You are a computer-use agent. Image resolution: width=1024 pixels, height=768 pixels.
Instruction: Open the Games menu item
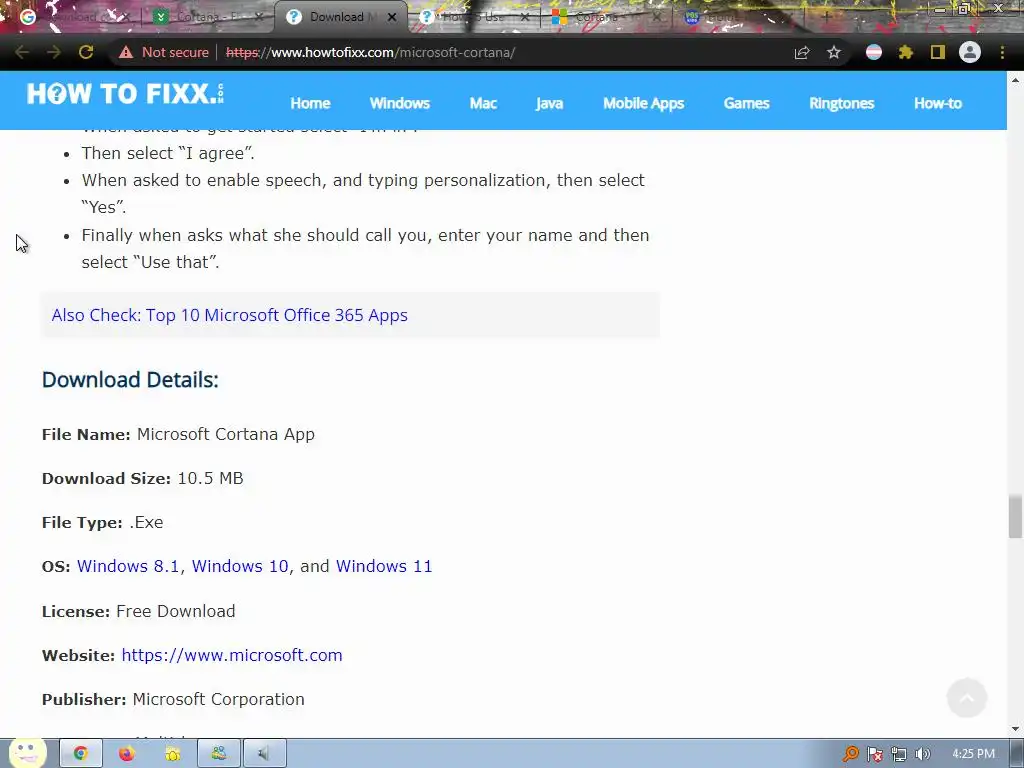(x=746, y=103)
